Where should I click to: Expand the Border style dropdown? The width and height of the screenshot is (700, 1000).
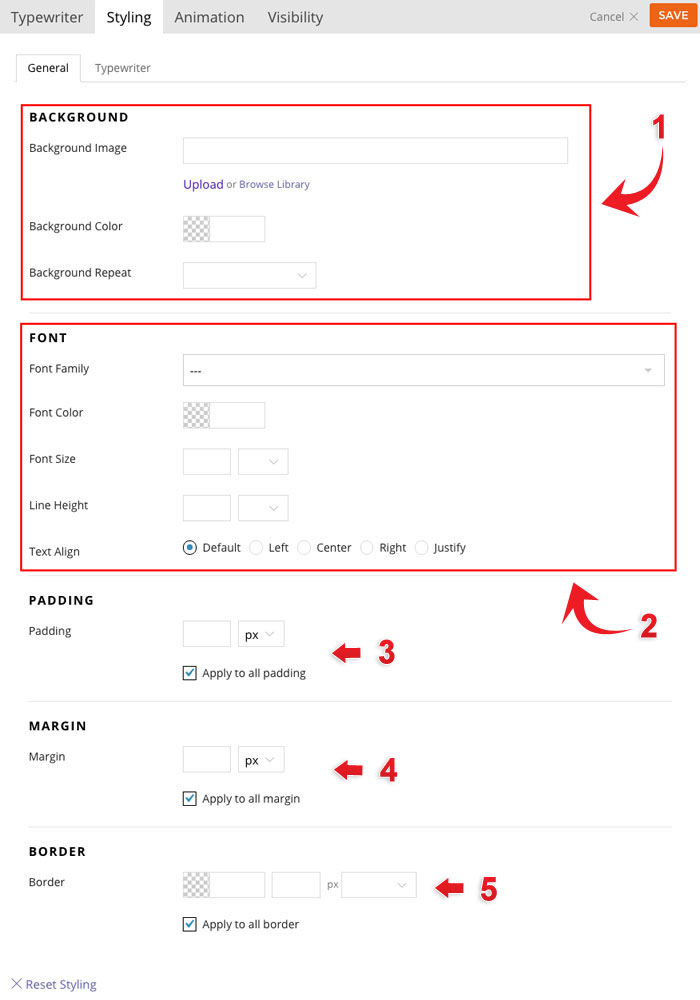coord(379,885)
